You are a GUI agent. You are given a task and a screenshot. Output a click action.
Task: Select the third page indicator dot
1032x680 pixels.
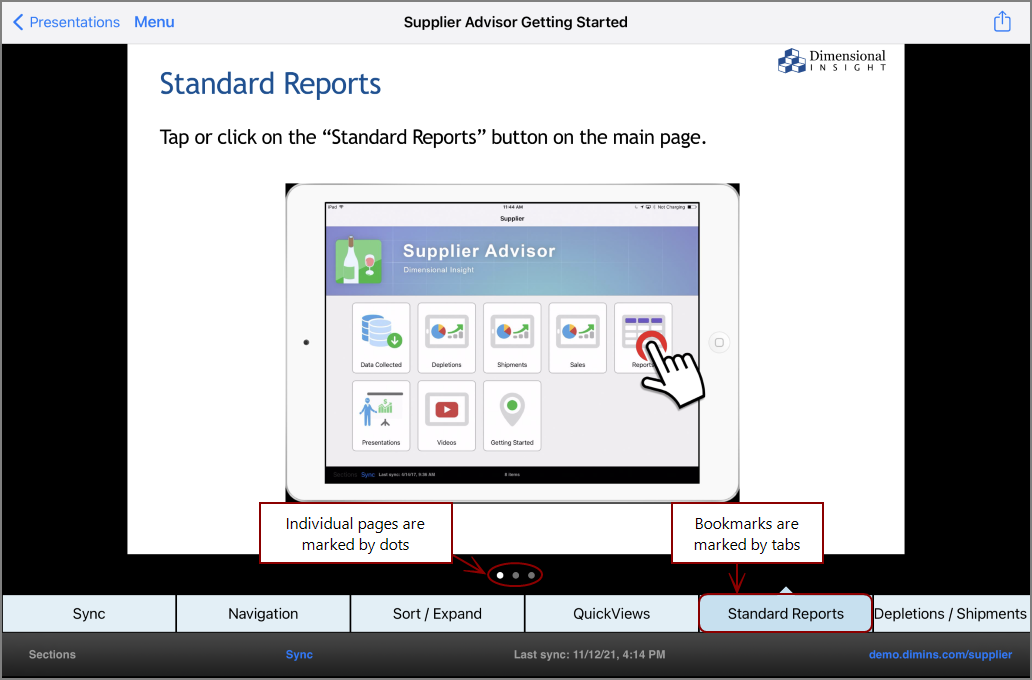click(530, 575)
